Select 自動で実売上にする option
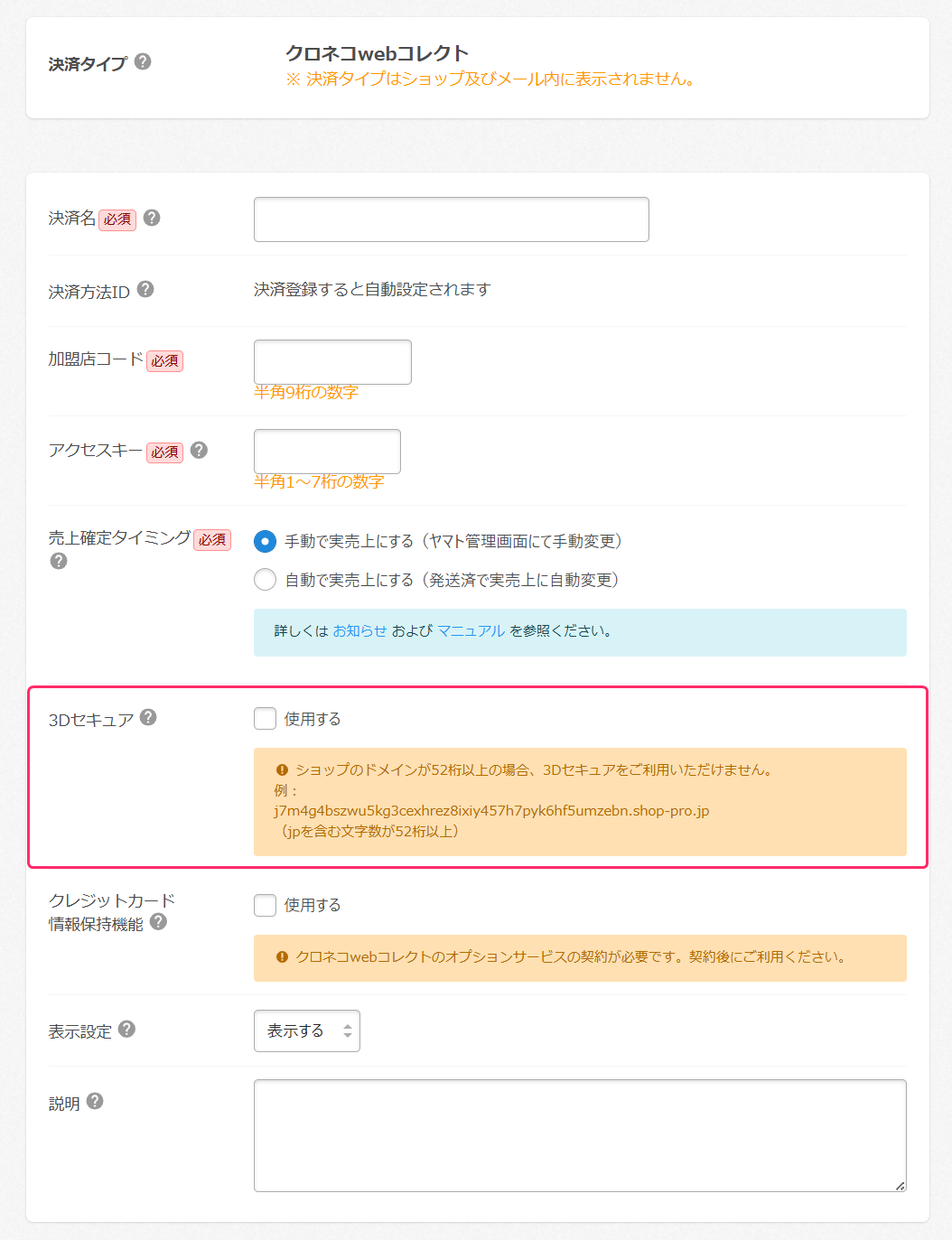This screenshot has height=1240, width=952. click(x=265, y=579)
